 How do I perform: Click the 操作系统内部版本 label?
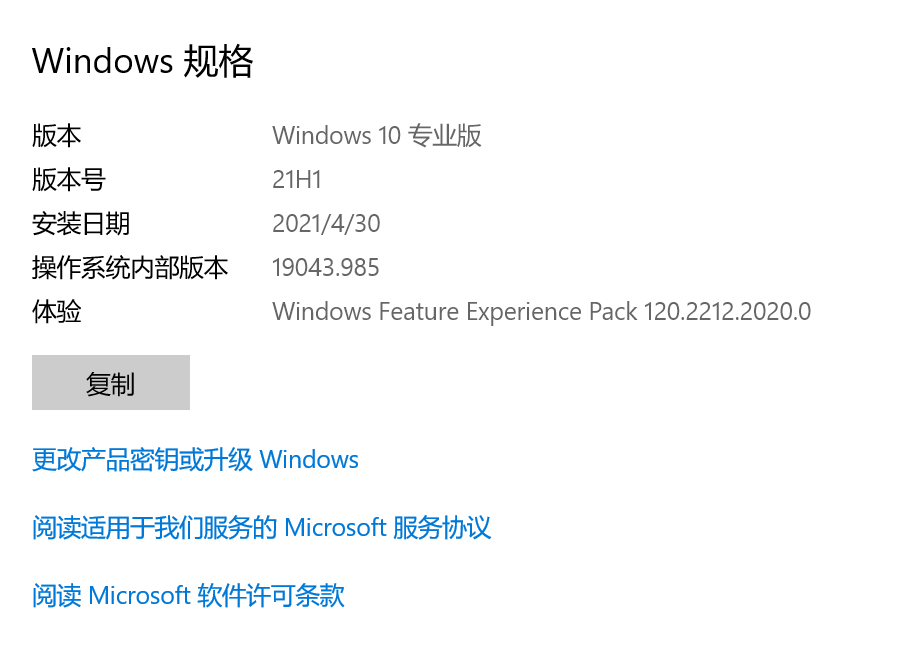click(x=130, y=268)
